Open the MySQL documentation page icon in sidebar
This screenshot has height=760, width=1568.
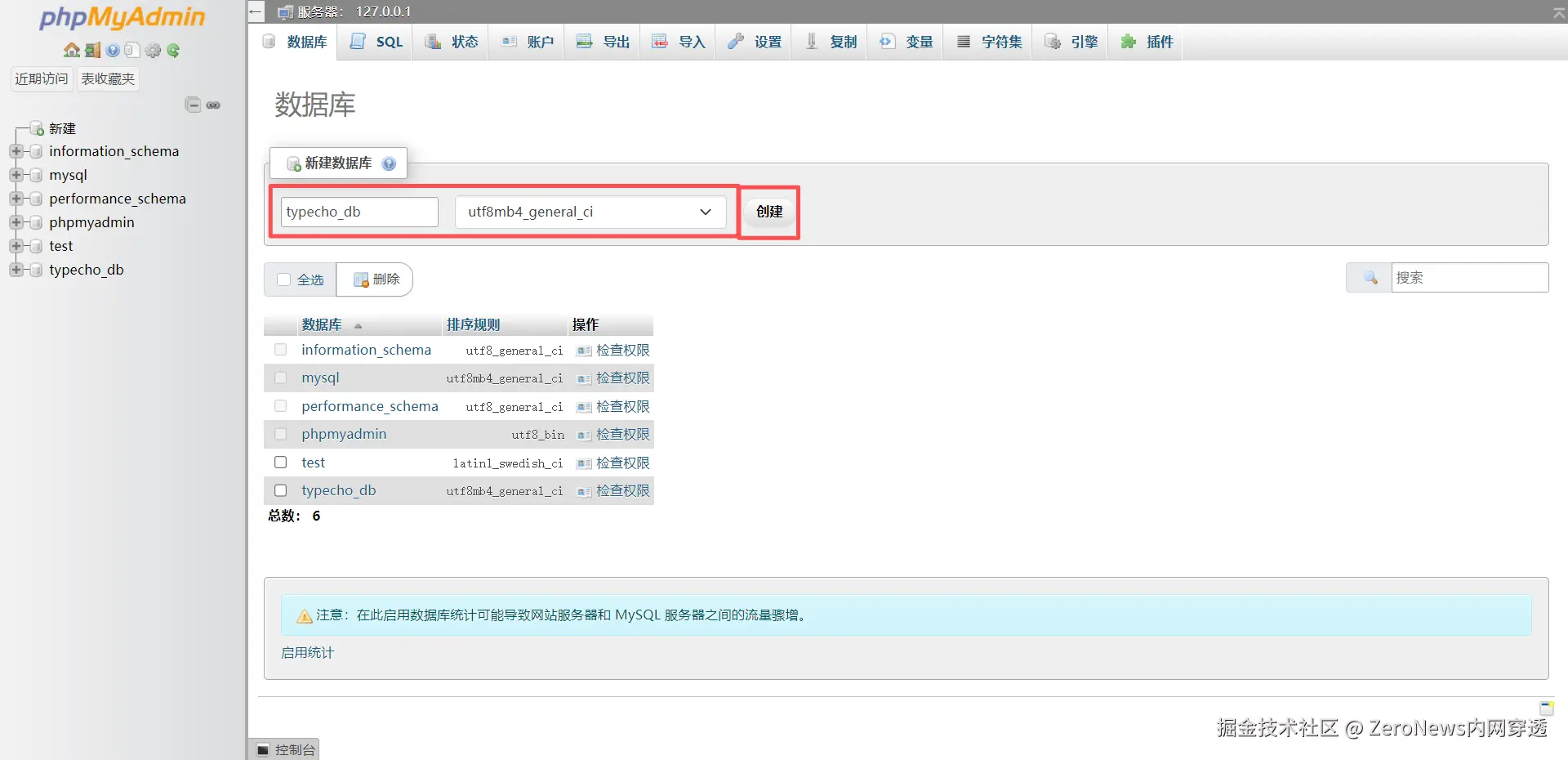tap(132, 51)
